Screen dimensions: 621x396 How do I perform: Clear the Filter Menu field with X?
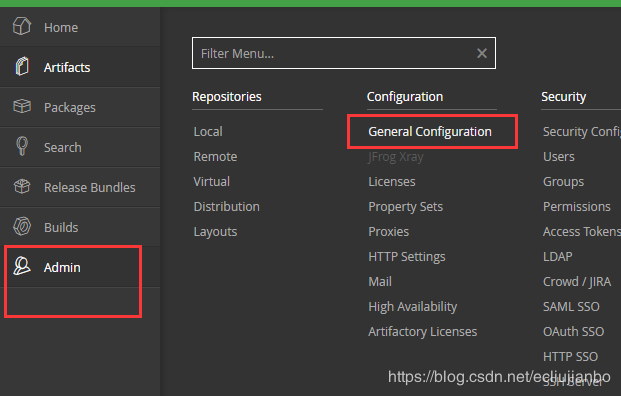coord(482,53)
